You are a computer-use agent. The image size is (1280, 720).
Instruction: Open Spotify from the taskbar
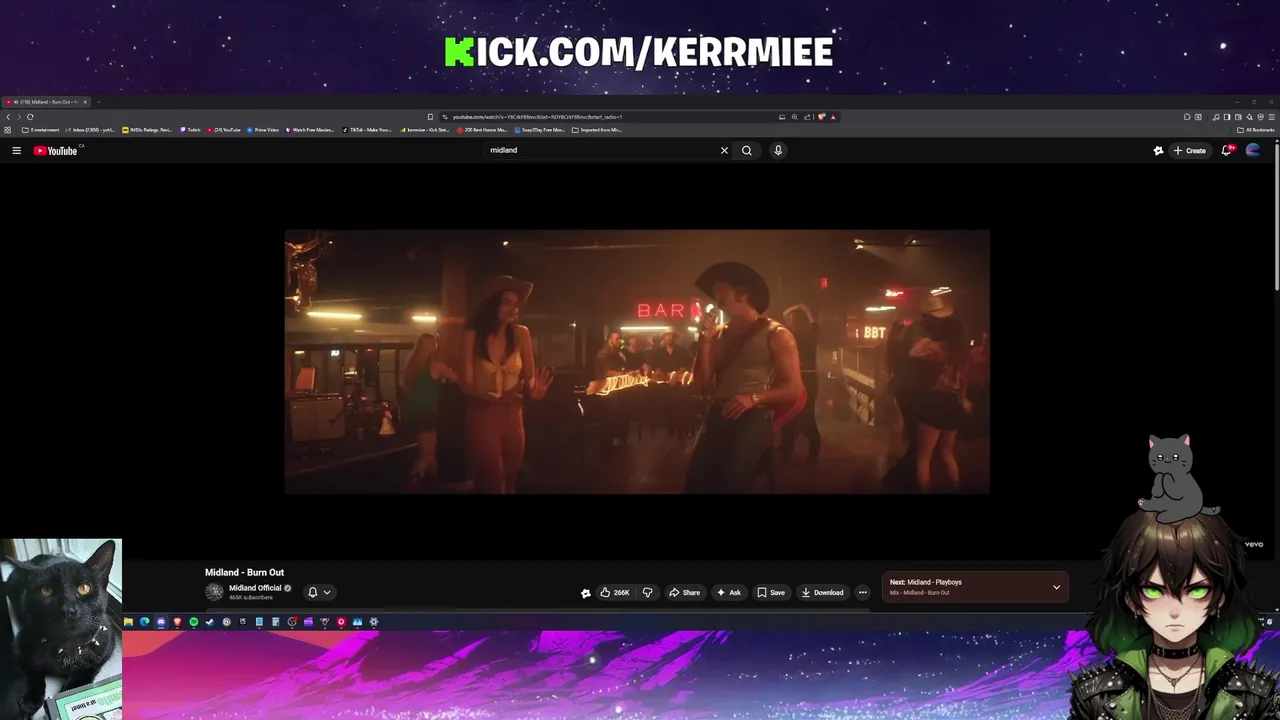click(x=194, y=622)
